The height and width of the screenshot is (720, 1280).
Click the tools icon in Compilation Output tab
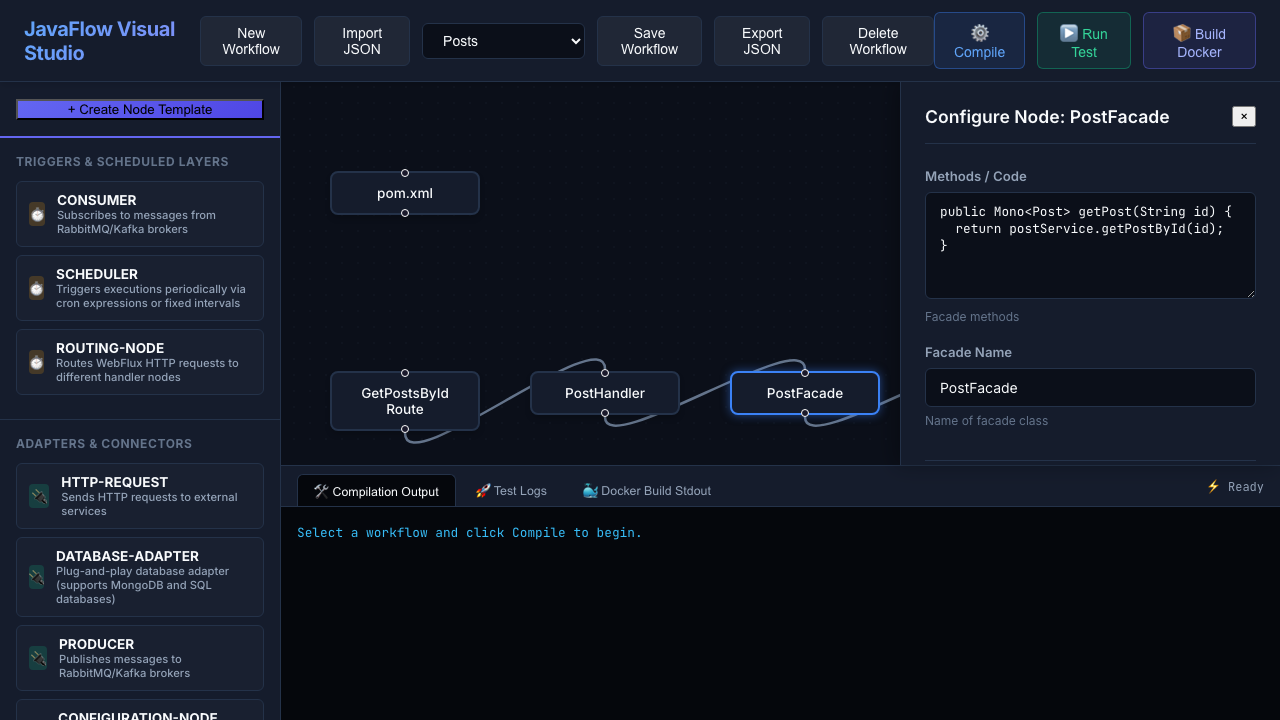tap(321, 491)
